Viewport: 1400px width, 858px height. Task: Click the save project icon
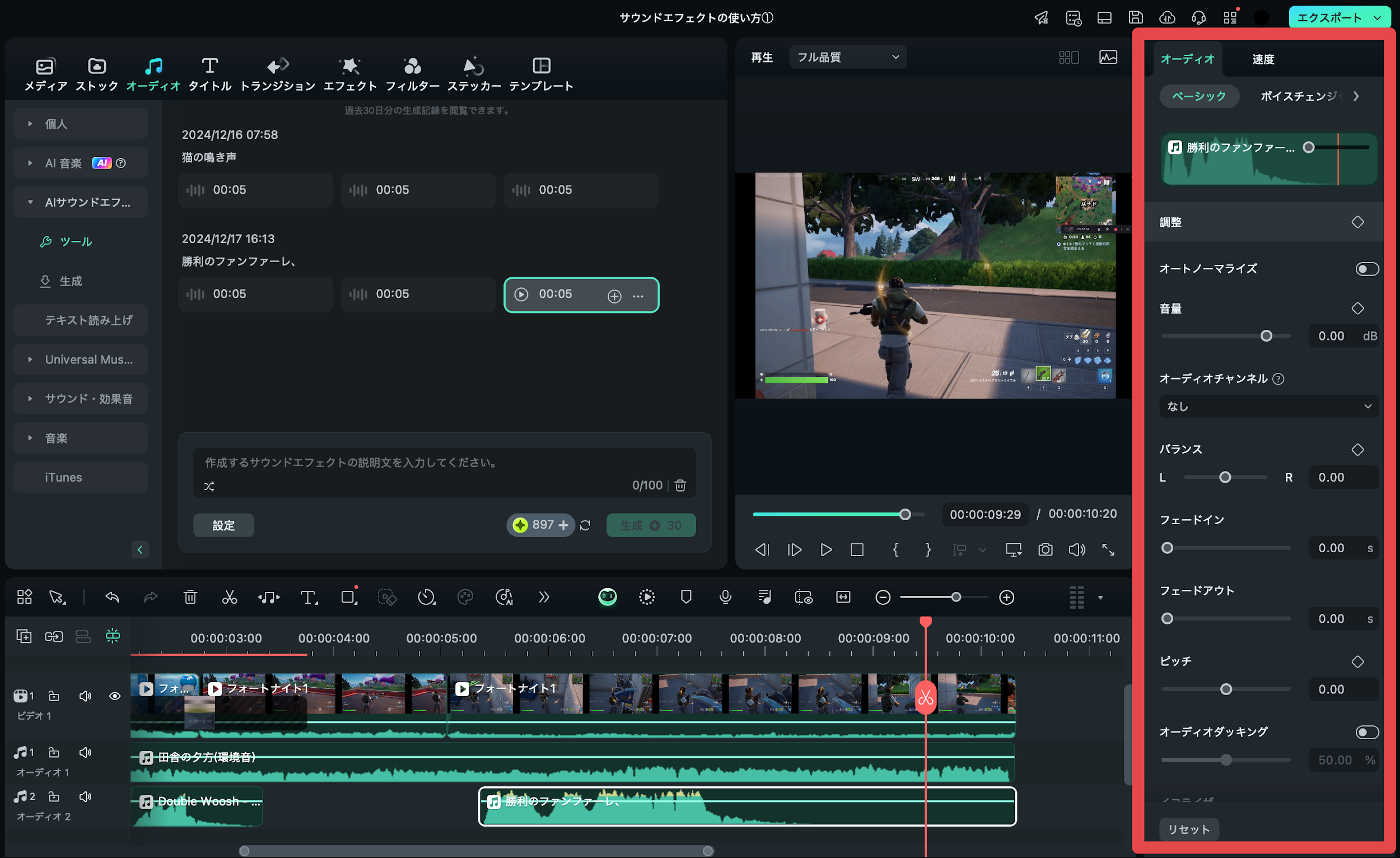(x=1135, y=17)
